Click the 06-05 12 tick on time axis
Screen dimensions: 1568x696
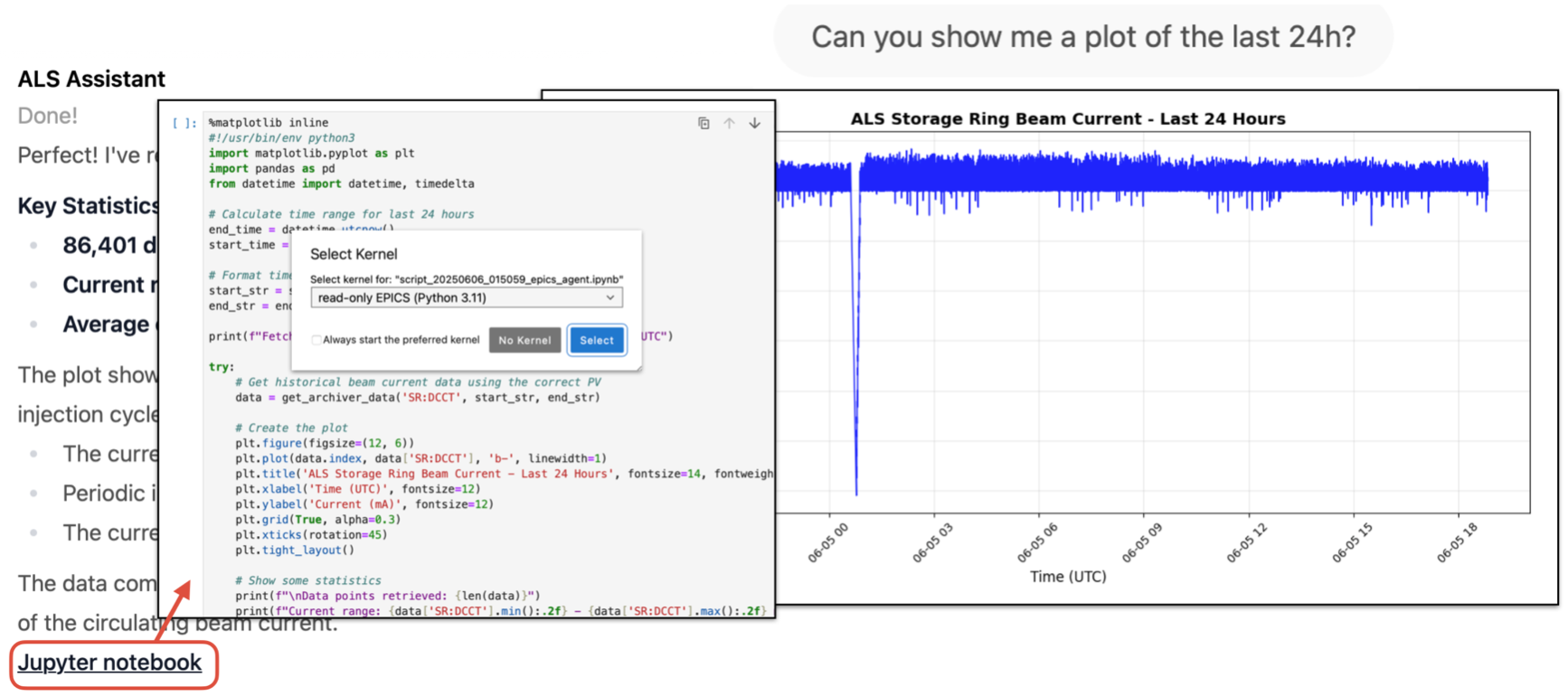coord(1247,542)
